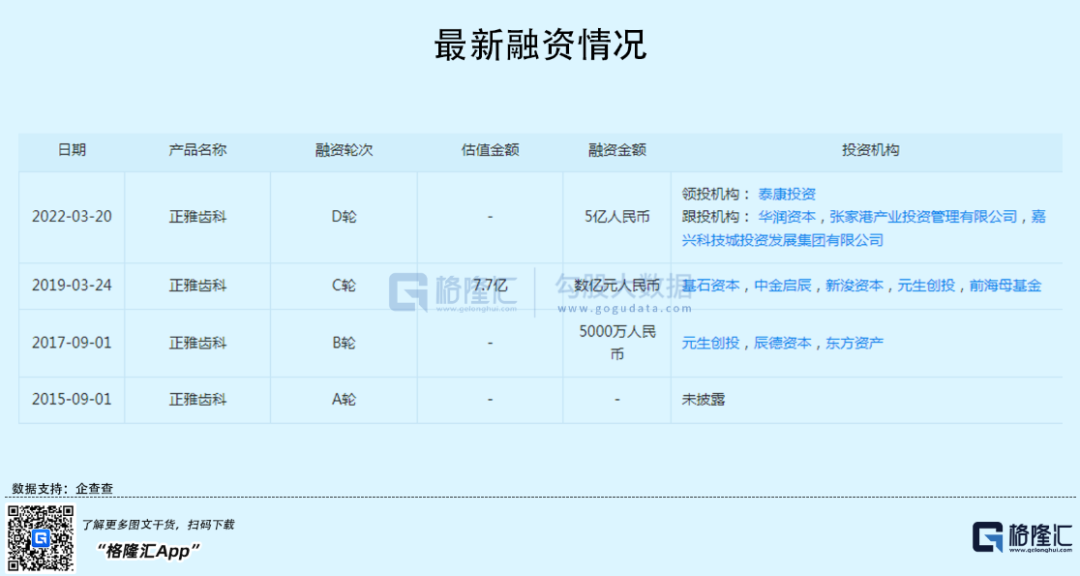This screenshot has width=1080, height=576.
Task: Open the 前海母基金 investor link
Action: (1005, 285)
